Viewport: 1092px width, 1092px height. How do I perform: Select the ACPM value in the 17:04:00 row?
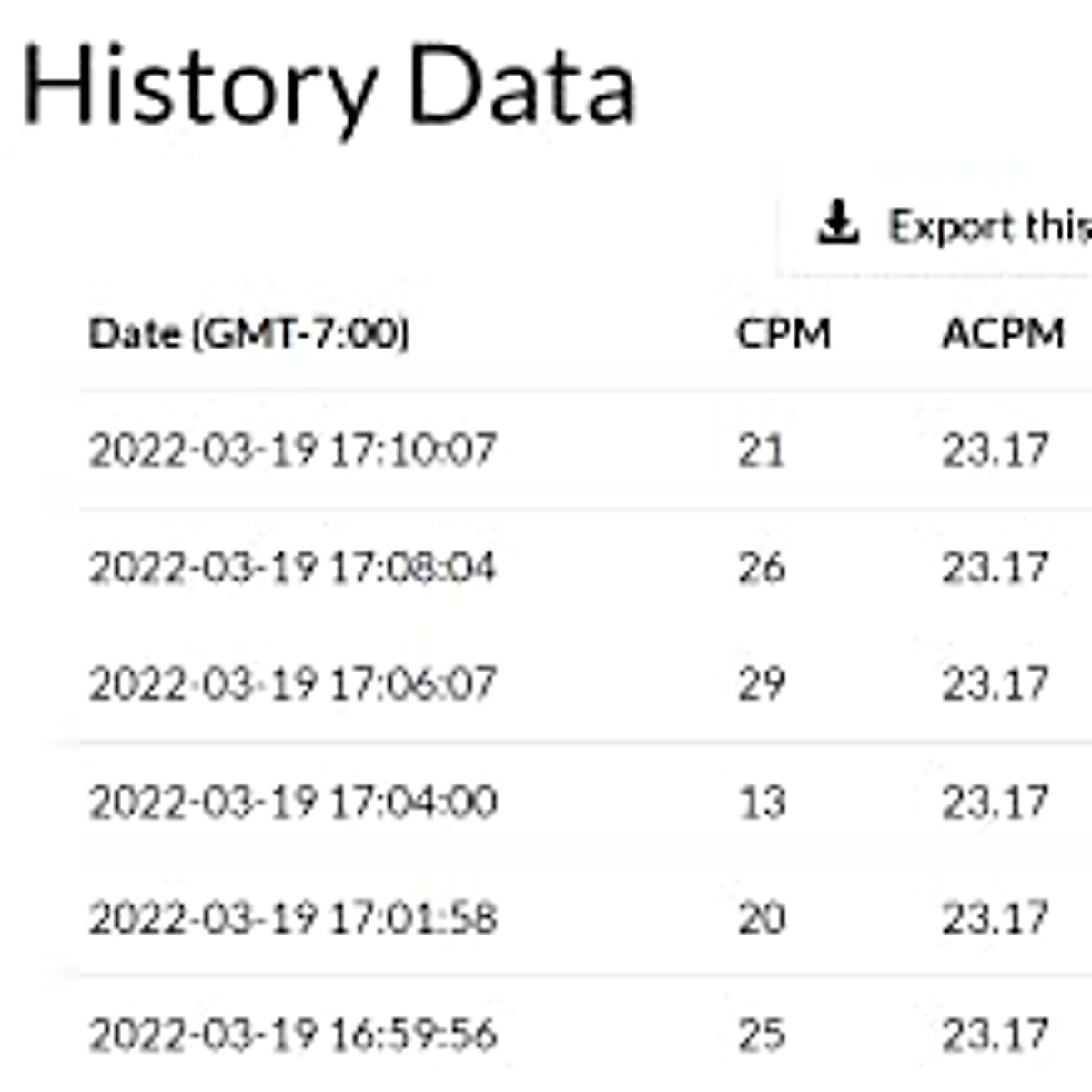995,802
